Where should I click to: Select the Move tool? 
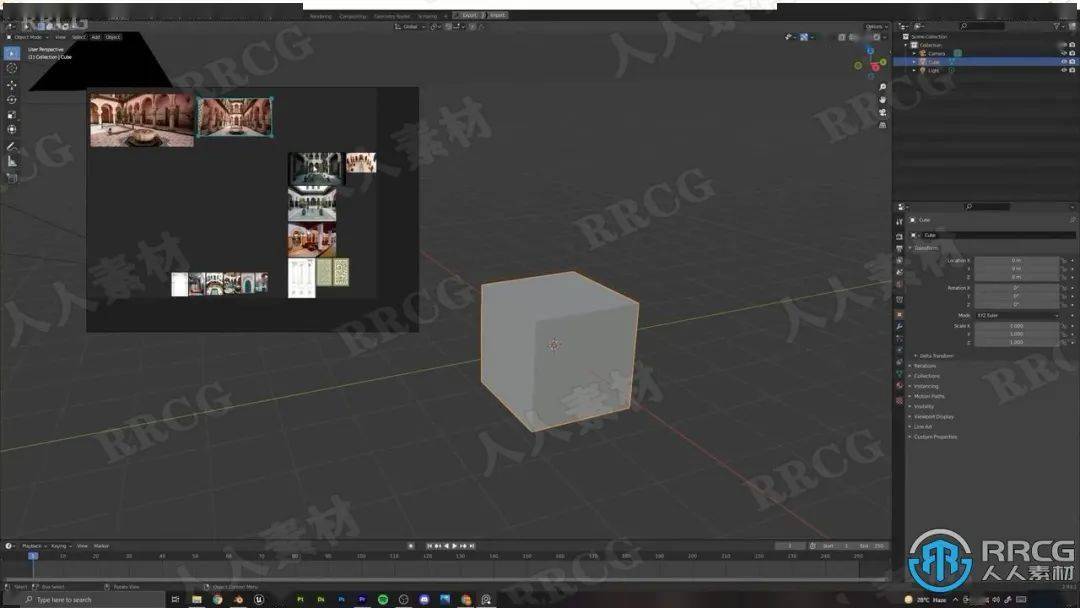pyautogui.click(x=12, y=85)
